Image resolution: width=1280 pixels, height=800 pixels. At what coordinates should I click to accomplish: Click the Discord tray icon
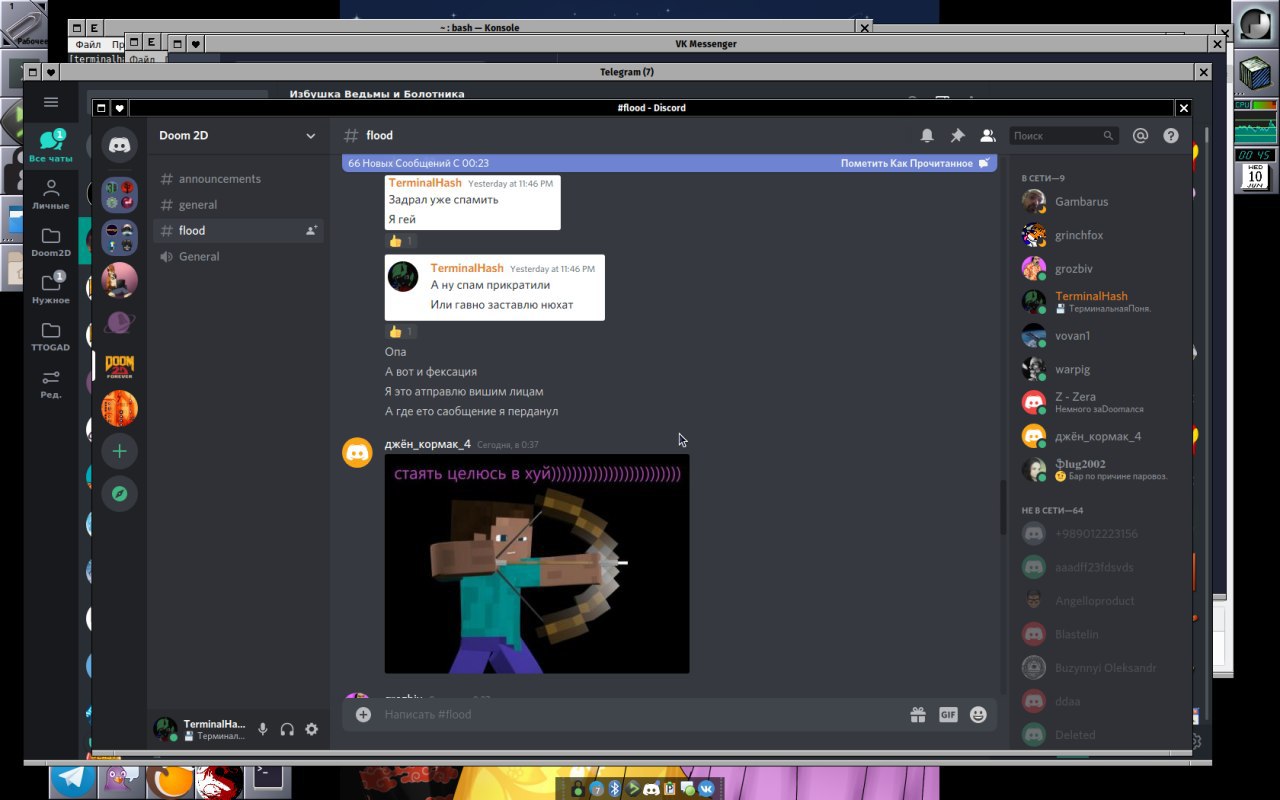(x=651, y=789)
